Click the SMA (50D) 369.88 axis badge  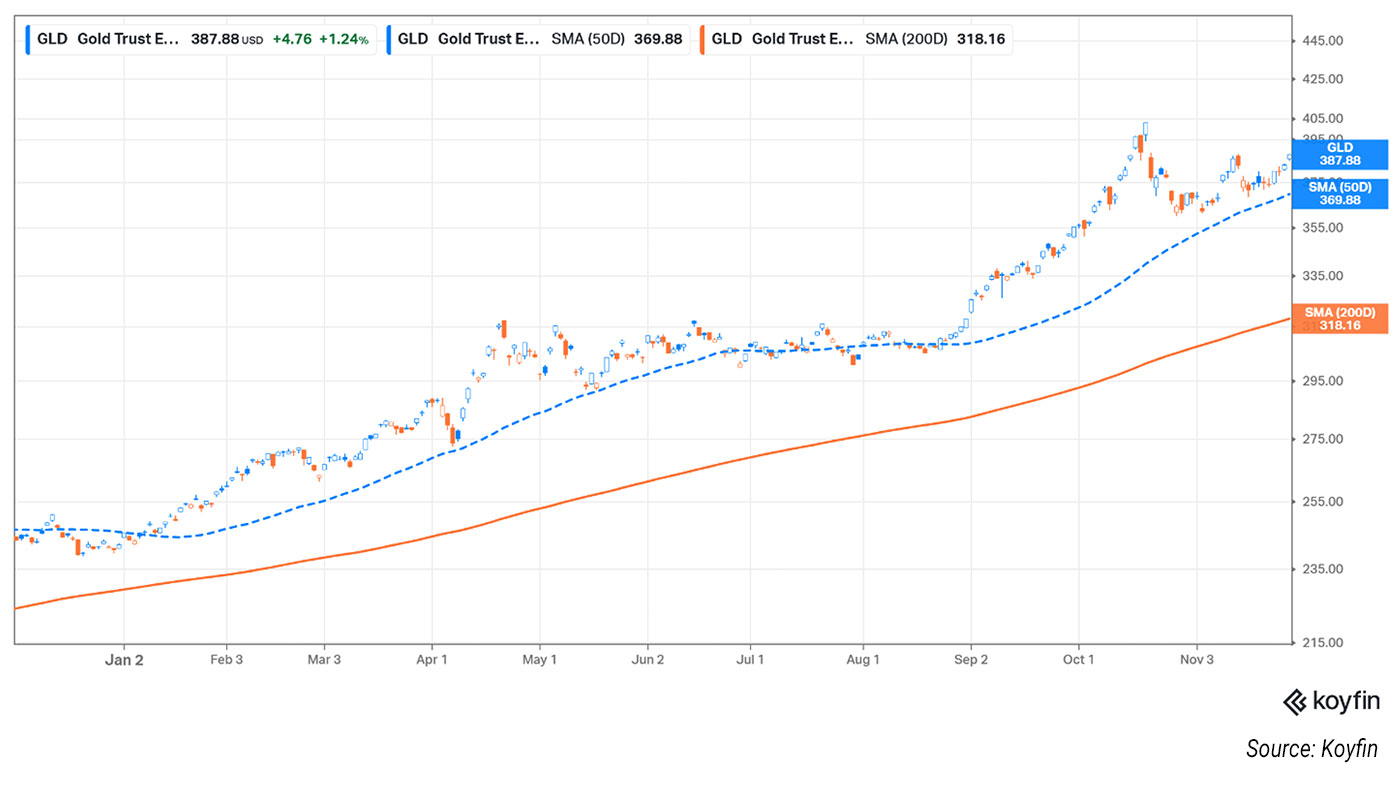pyautogui.click(x=1340, y=193)
